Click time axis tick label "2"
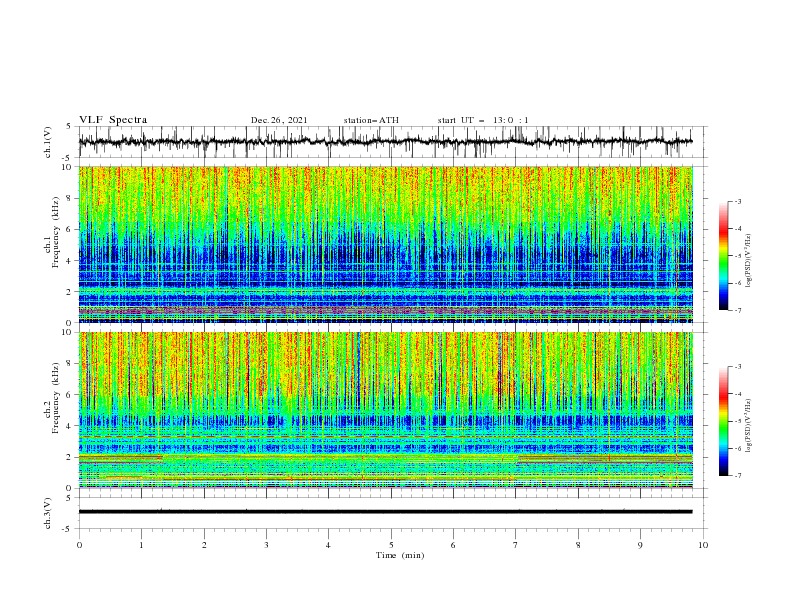Viewport: 792px width, 612px height. [204, 545]
